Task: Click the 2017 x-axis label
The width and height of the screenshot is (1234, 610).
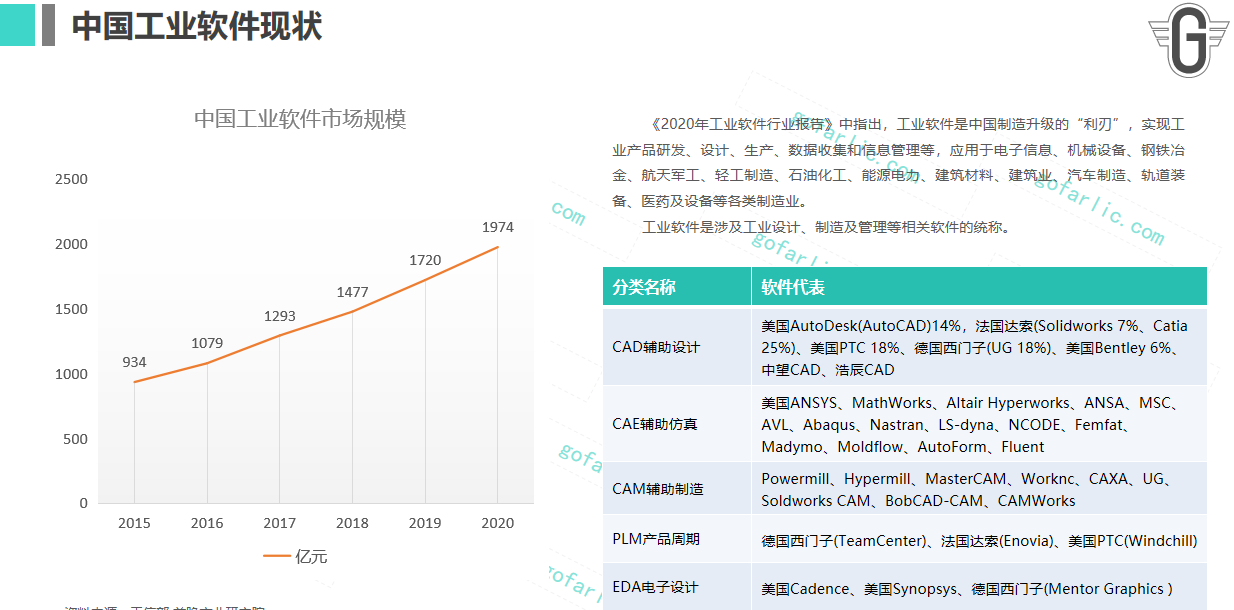Action: (280, 523)
